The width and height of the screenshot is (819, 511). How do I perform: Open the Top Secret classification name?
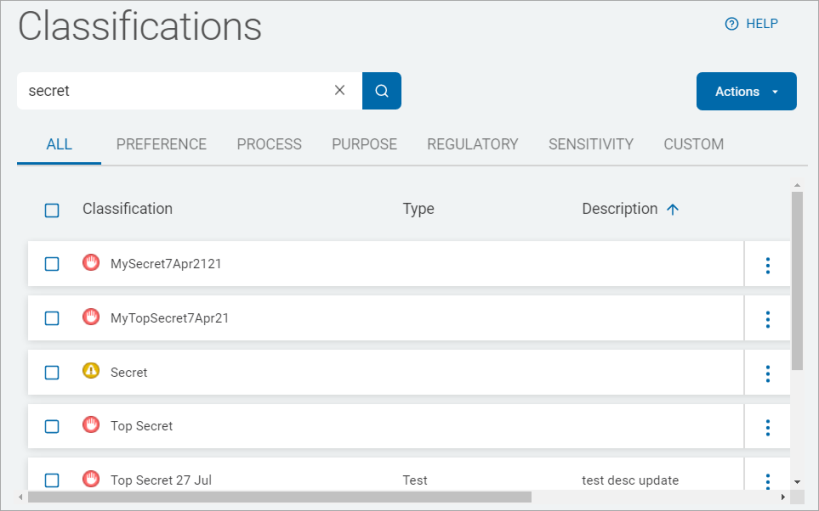point(142,426)
